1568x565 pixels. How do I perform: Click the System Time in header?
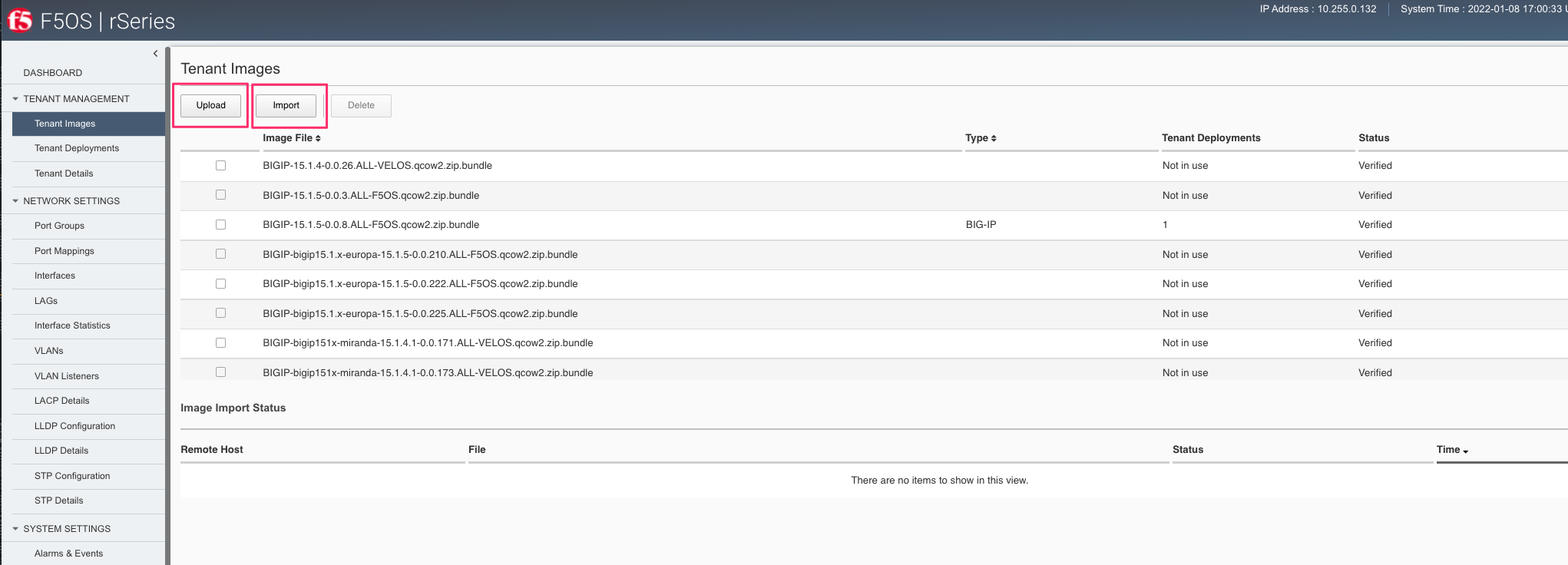[x=1484, y=9]
